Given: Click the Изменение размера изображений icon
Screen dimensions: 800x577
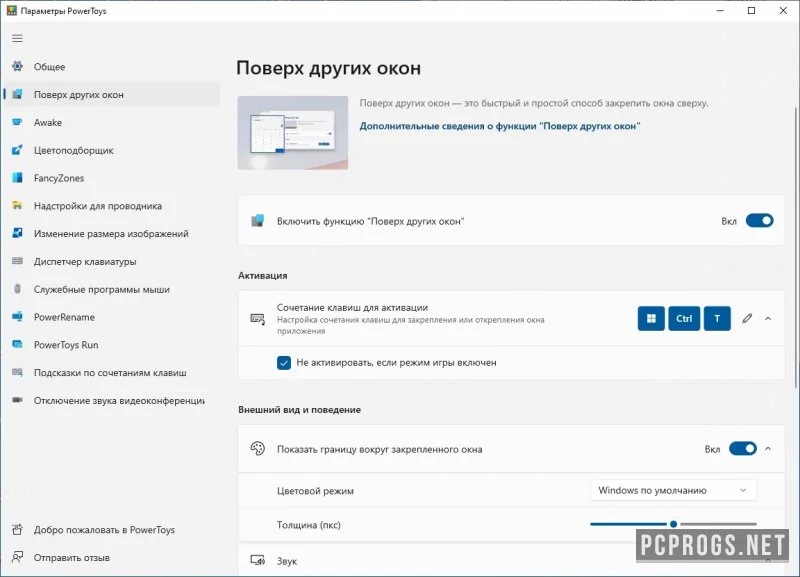Looking at the screenshot, I should tap(17, 234).
